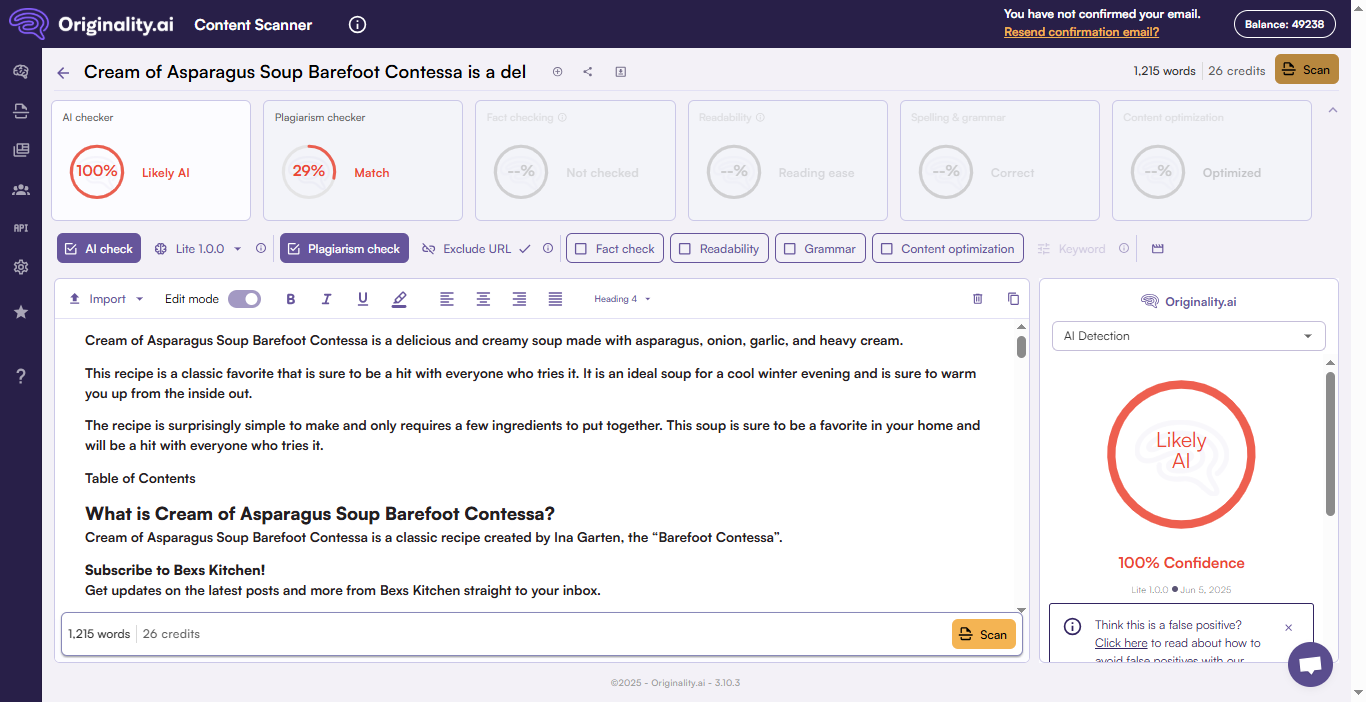Uncheck the Plagiarism check option
The width and height of the screenshot is (1366, 702).
(344, 249)
